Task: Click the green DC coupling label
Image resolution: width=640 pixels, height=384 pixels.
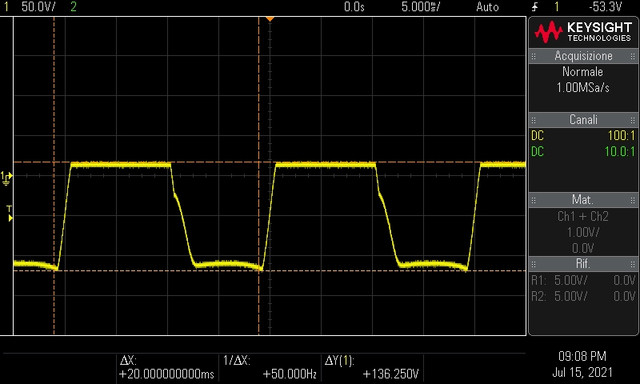Action: 538,152
